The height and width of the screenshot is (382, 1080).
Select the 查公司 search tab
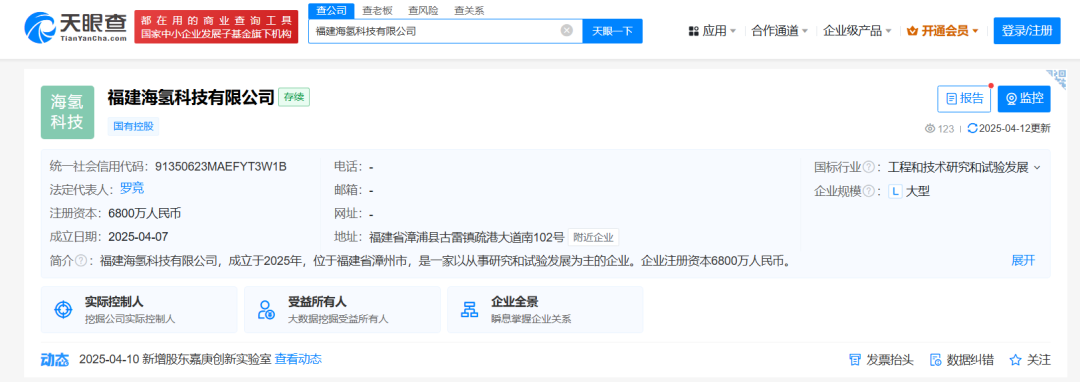(x=331, y=10)
